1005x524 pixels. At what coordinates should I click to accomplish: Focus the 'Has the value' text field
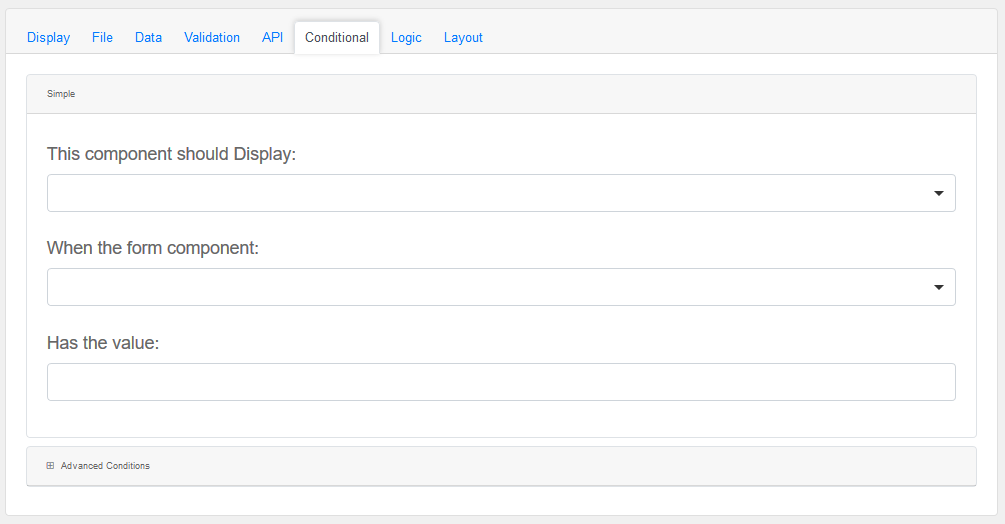500,382
